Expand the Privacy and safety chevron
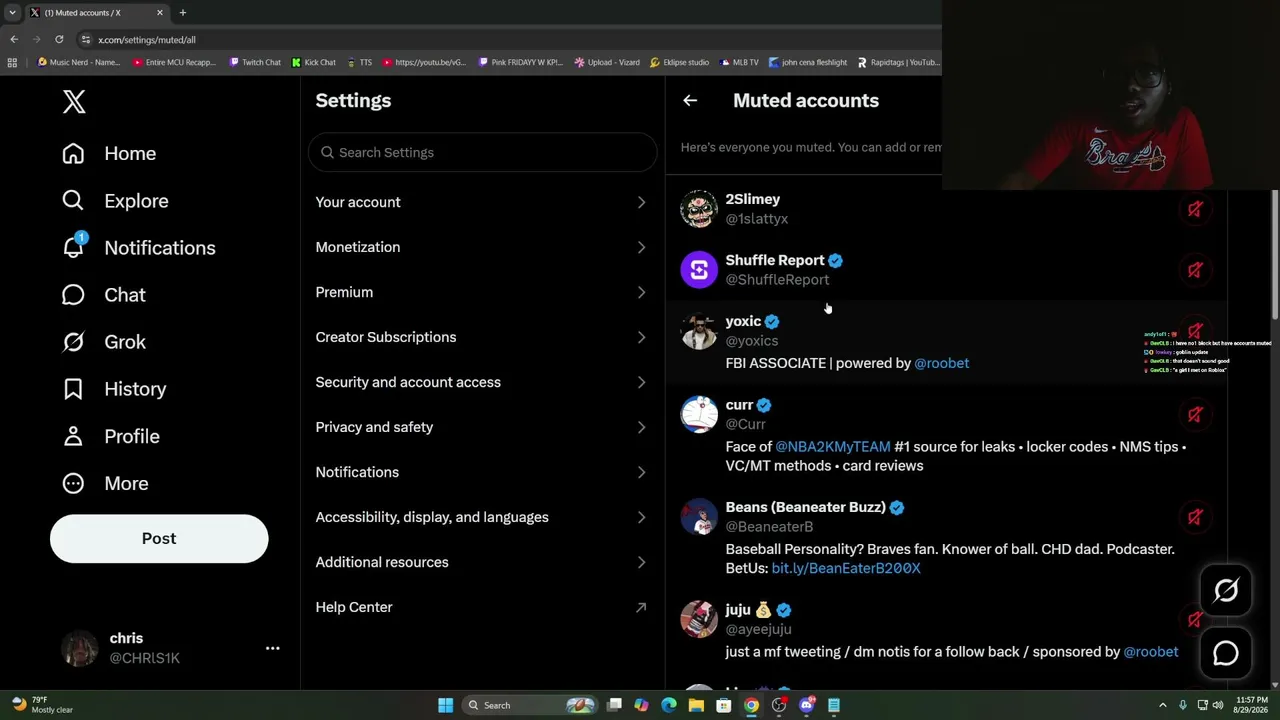This screenshot has width=1280, height=720. point(641,427)
